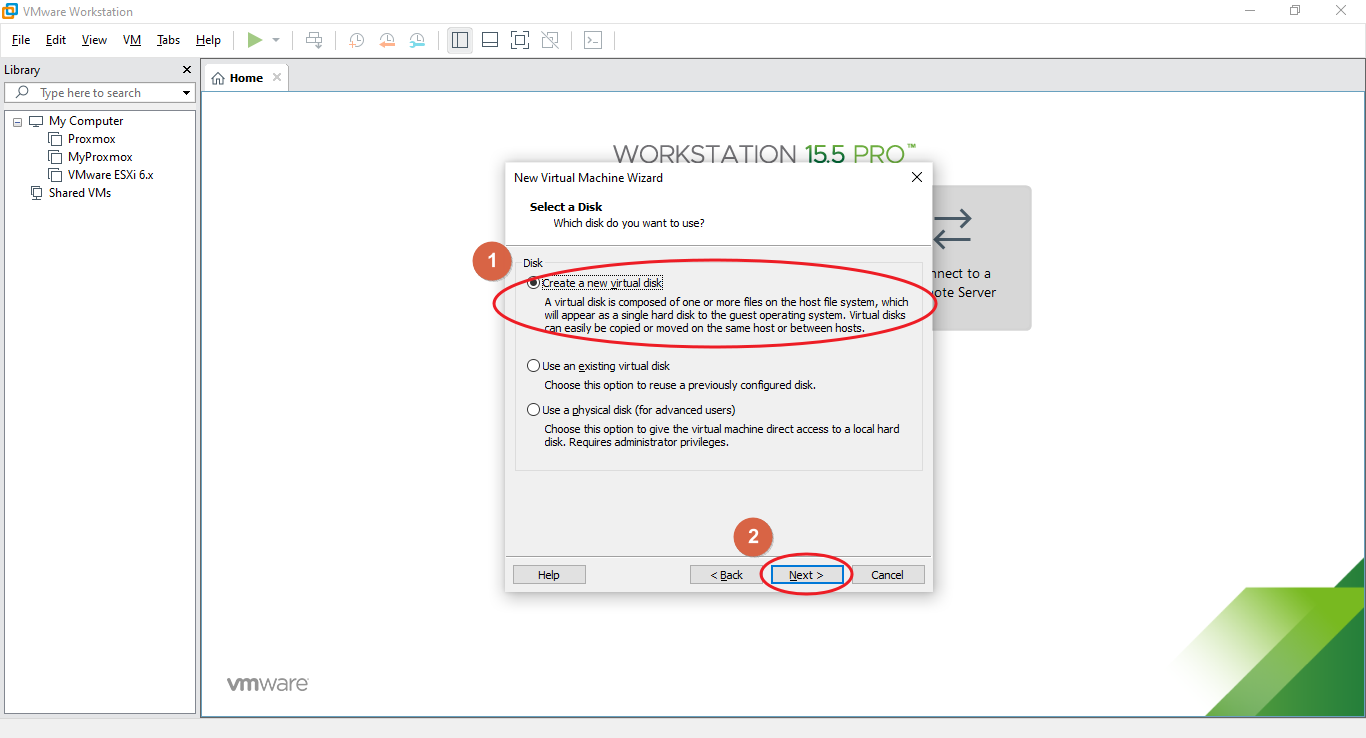Select My Computer in the Library

pos(86,121)
